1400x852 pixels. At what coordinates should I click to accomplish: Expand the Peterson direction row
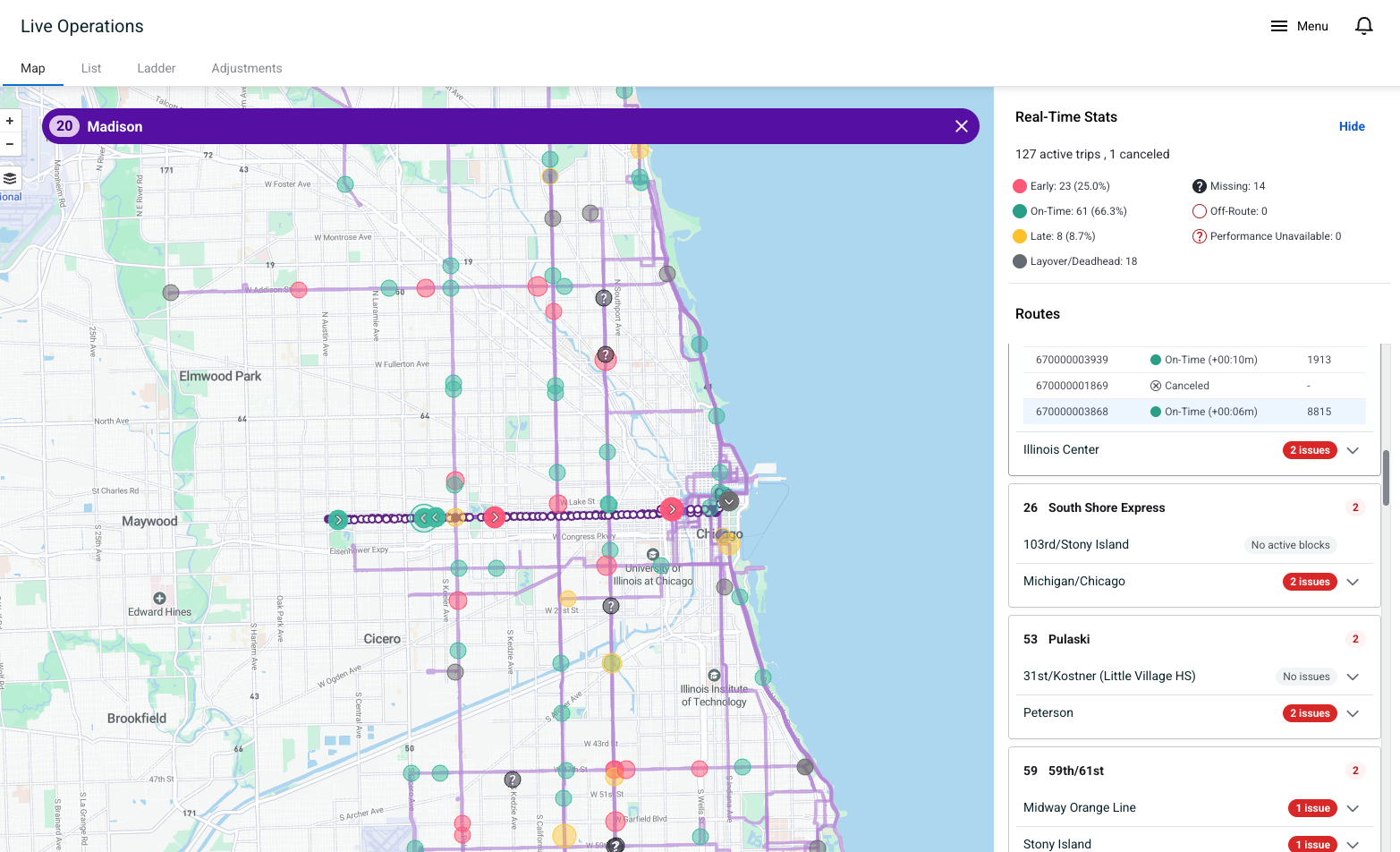[x=1353, y=713]
